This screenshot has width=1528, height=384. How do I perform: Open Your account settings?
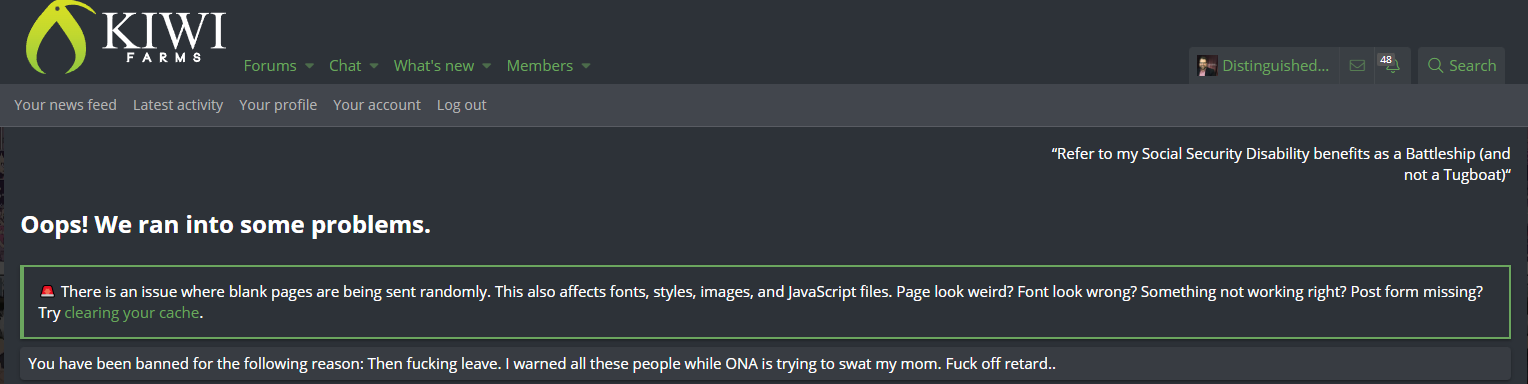point(377,105)
